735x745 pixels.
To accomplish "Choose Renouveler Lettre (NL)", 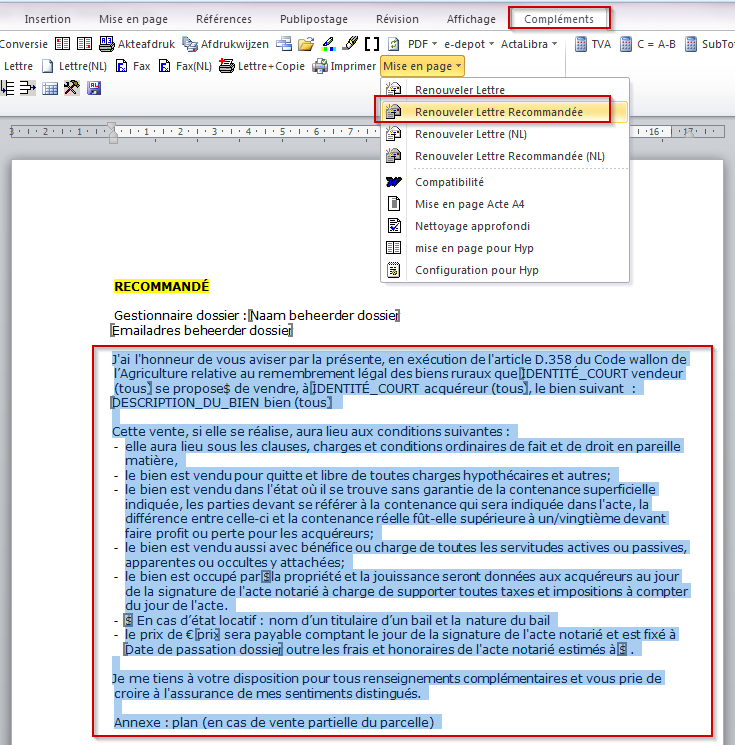I will [x=505, y=134].
